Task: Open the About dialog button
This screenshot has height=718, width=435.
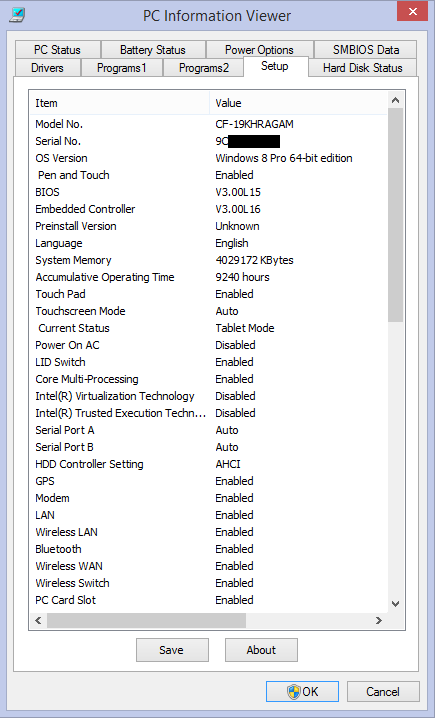Action: point(261,650)
